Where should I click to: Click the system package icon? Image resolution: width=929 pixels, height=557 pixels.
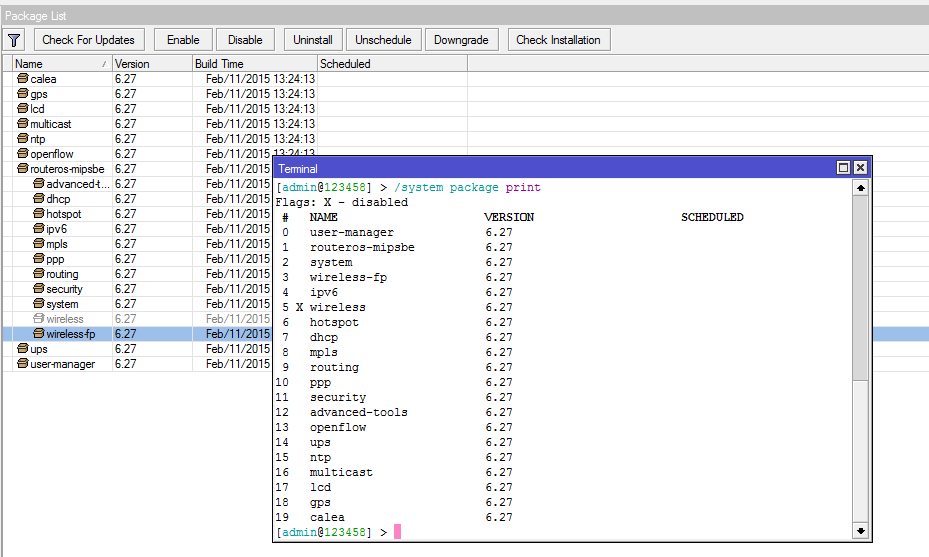(x=39, y=303)
